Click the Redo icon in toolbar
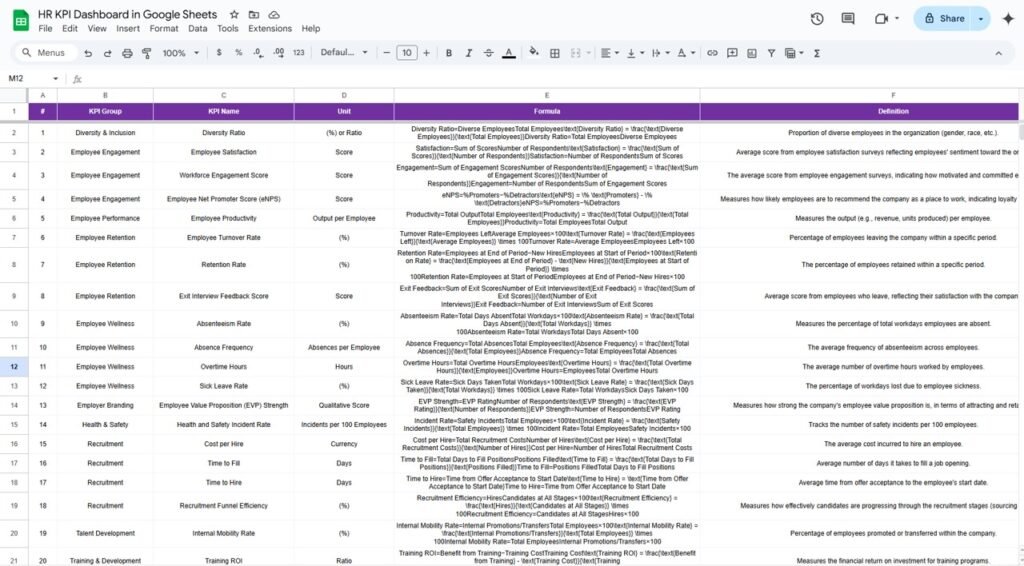Image resolution: width=1024 pixels, height=566 pixels. coord(107,53)
